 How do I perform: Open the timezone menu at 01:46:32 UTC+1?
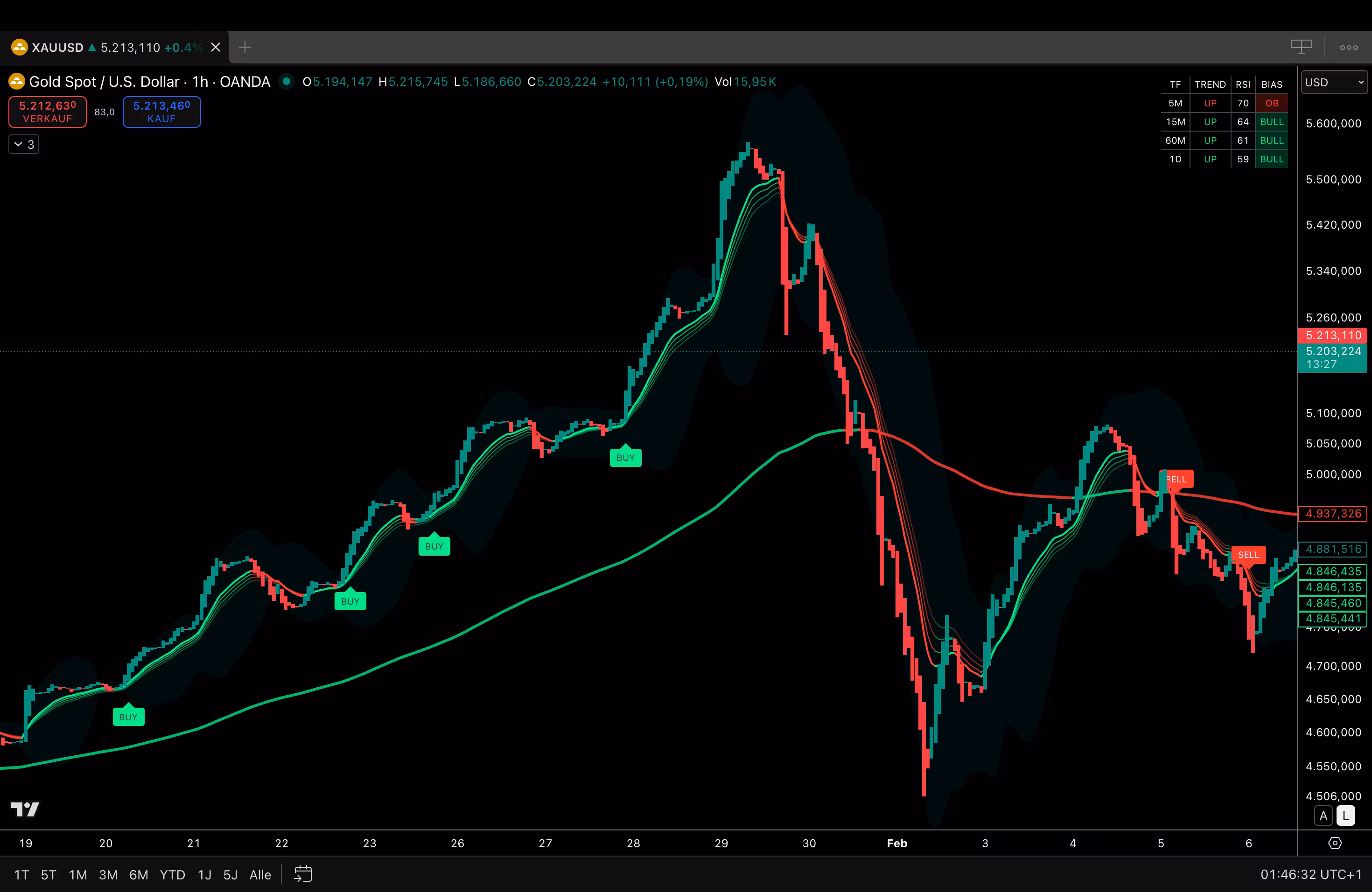coord(1310,874)
